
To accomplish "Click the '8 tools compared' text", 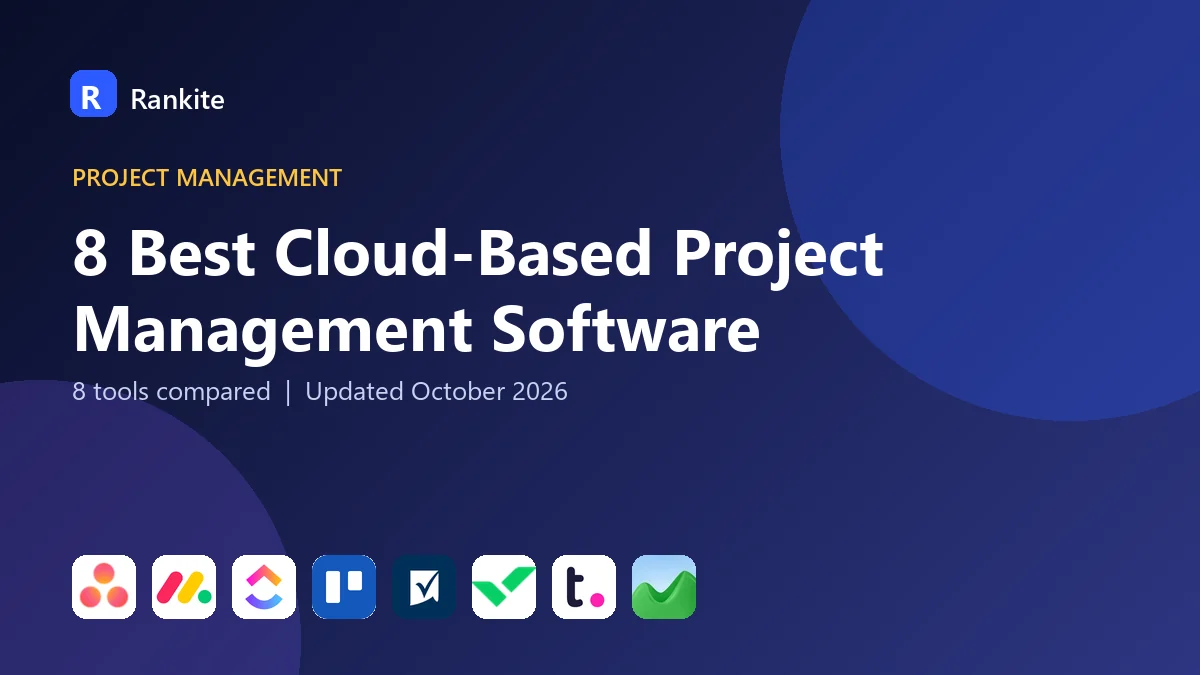I will pos(171,392).
